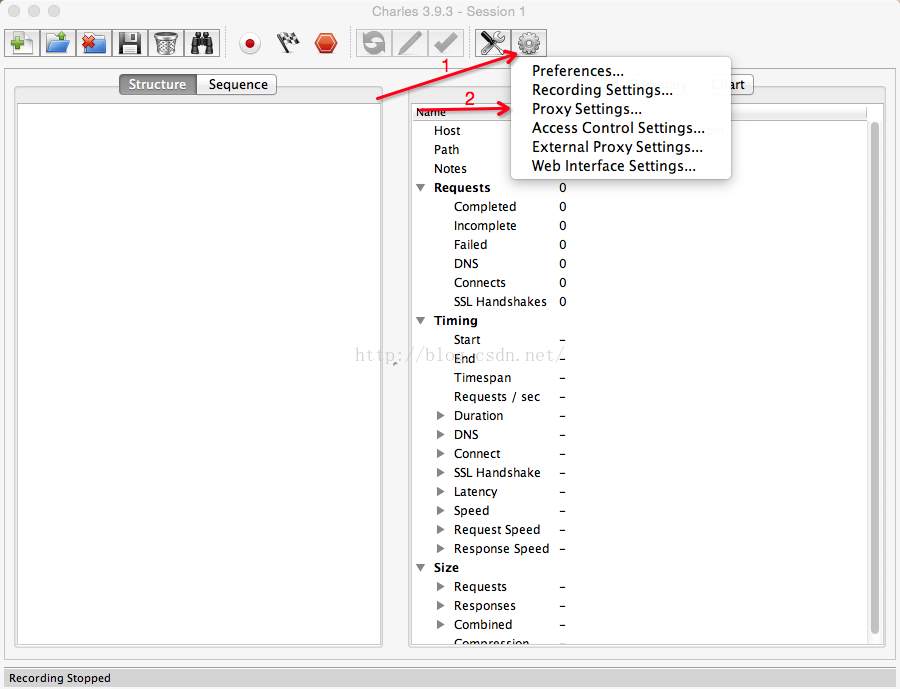Select the Start row under Timing
The height and width of the screenshot is (689, 900).
[639, 339]
